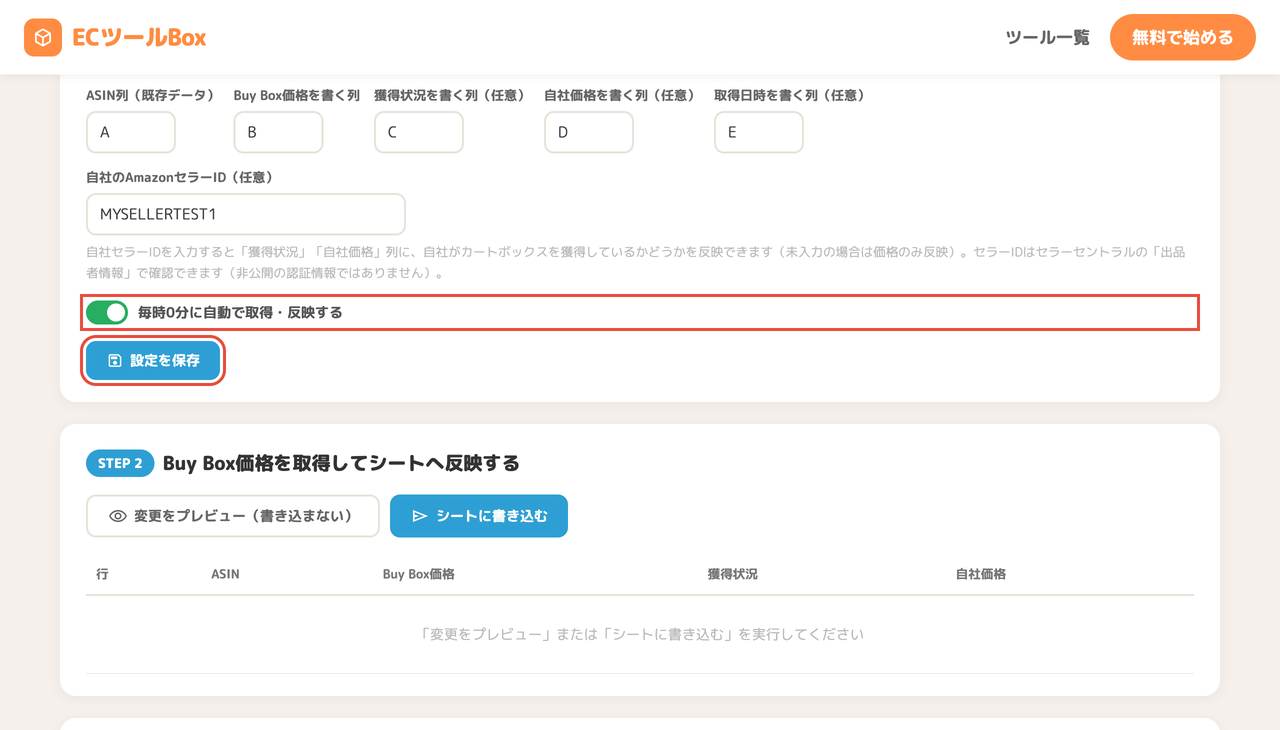Click the 無料で始める button
Screen dimensions: 1280x730
[1182, 38]
